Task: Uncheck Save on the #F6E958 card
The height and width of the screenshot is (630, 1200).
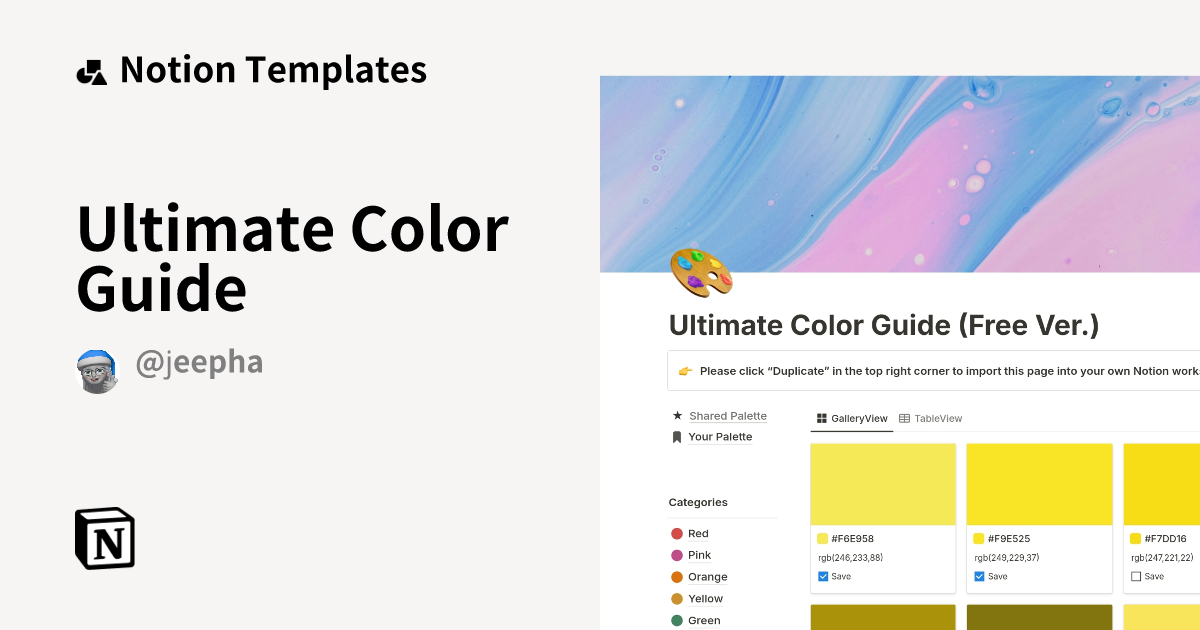Action: [x=823, y=576]
